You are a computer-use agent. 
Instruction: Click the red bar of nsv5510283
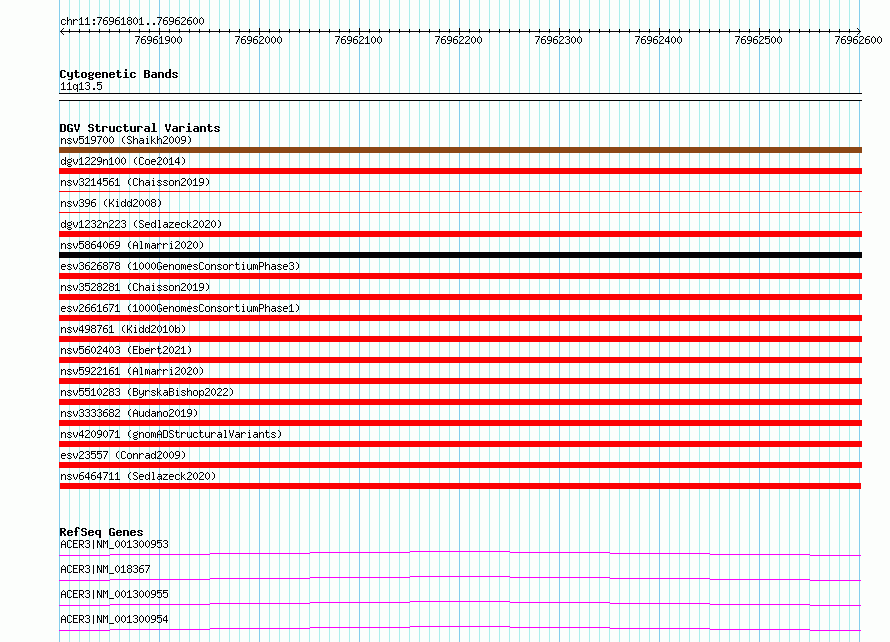click(460, 402)
